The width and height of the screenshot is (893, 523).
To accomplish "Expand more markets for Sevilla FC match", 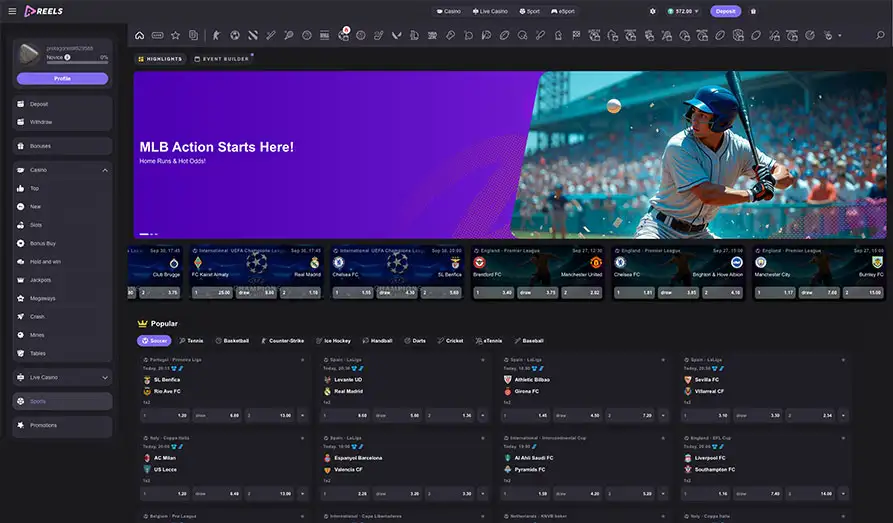I will [843, 415].
